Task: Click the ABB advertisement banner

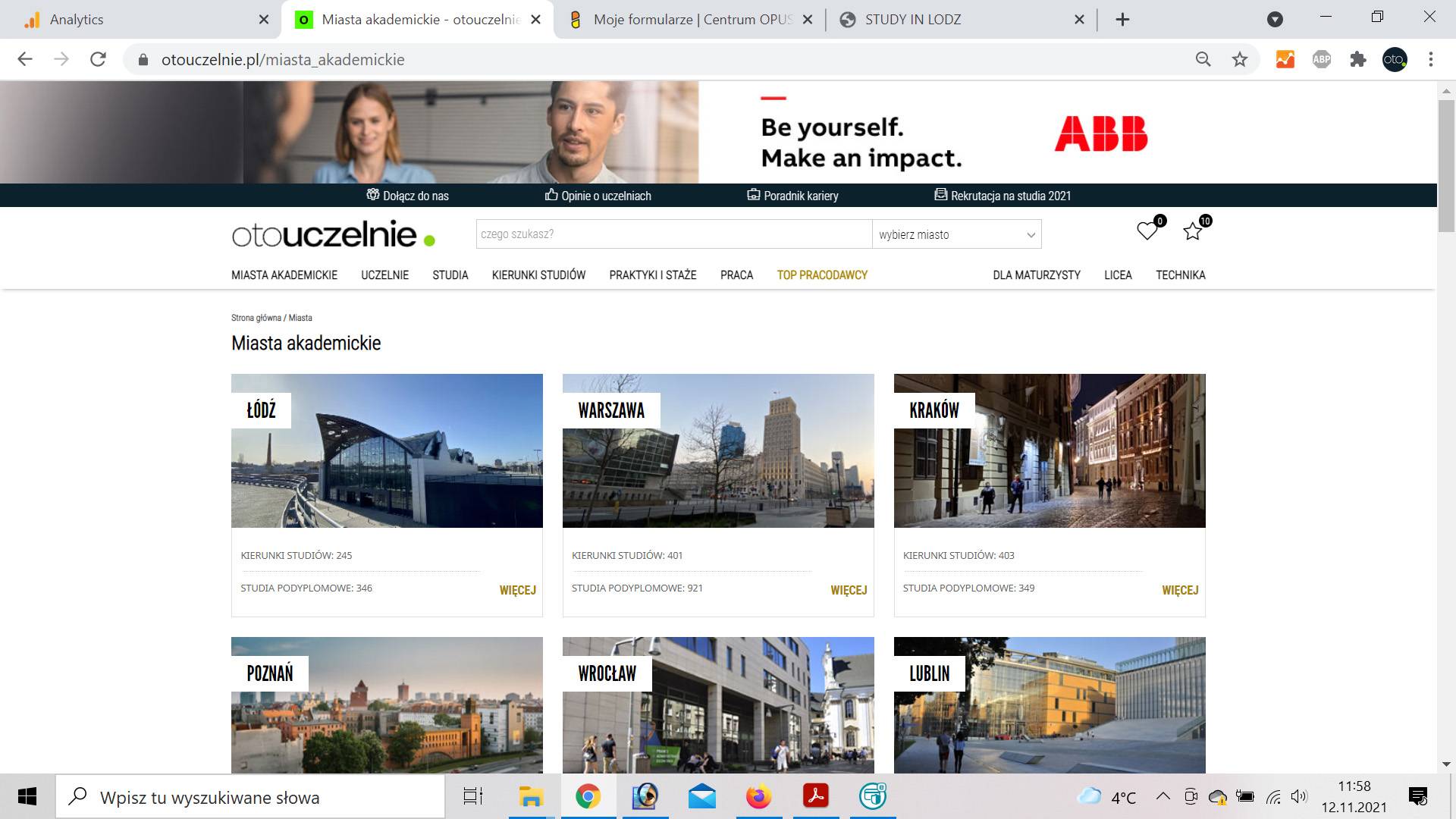Action: click(718, 132)
